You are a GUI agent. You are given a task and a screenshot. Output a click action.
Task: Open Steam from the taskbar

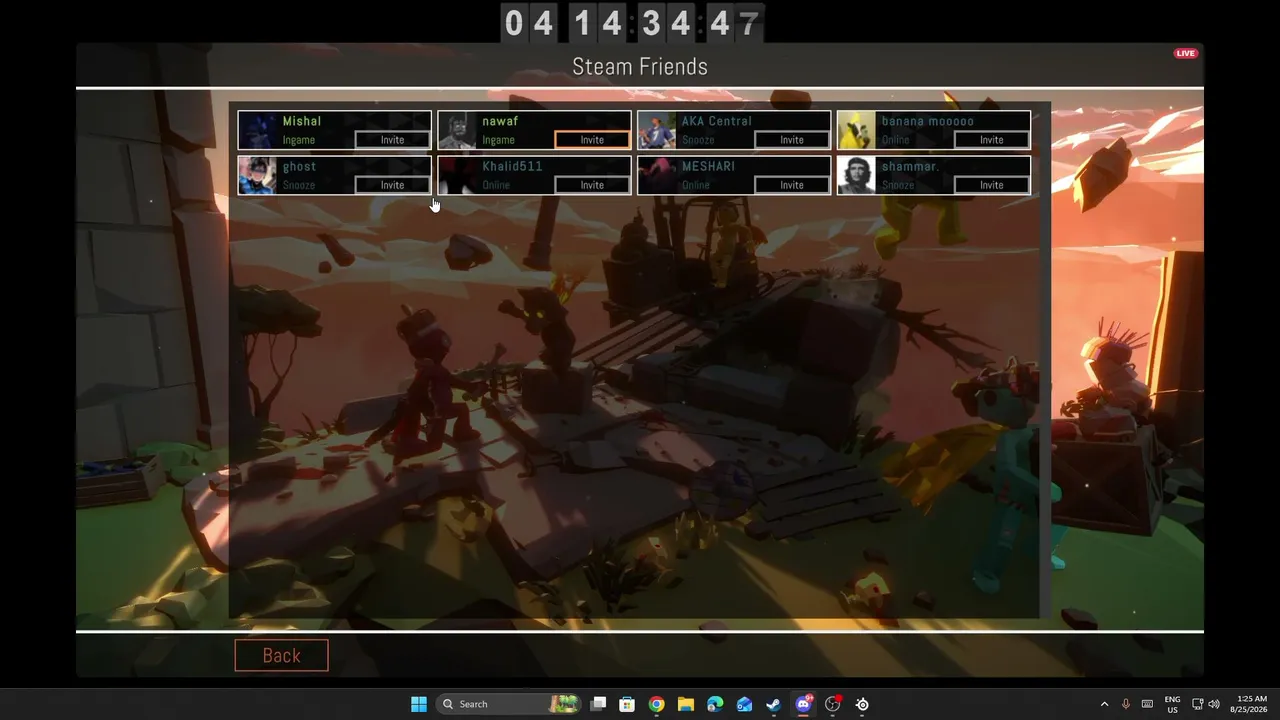pos(773,704)
